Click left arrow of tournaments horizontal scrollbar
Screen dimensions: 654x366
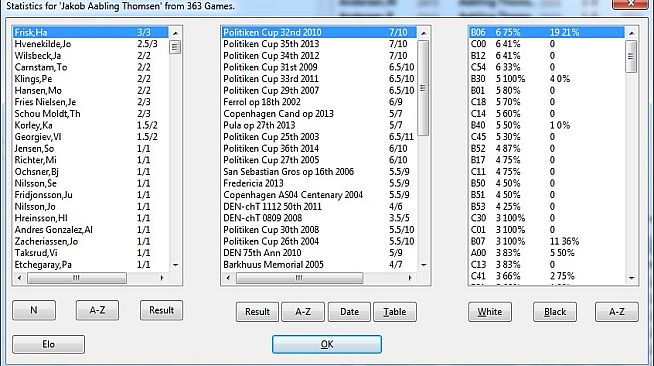click(228, 278)
